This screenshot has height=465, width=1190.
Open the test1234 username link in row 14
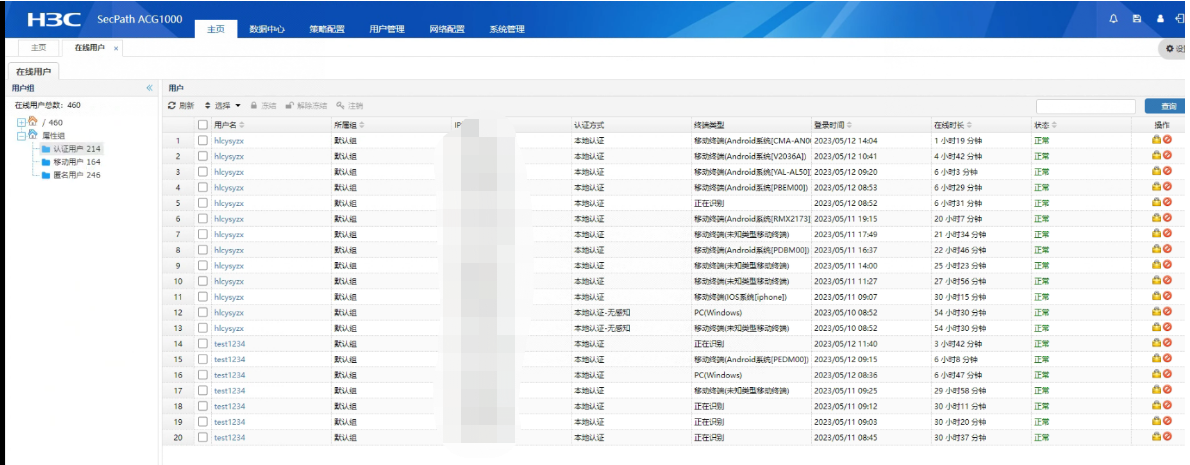point(230,343)
